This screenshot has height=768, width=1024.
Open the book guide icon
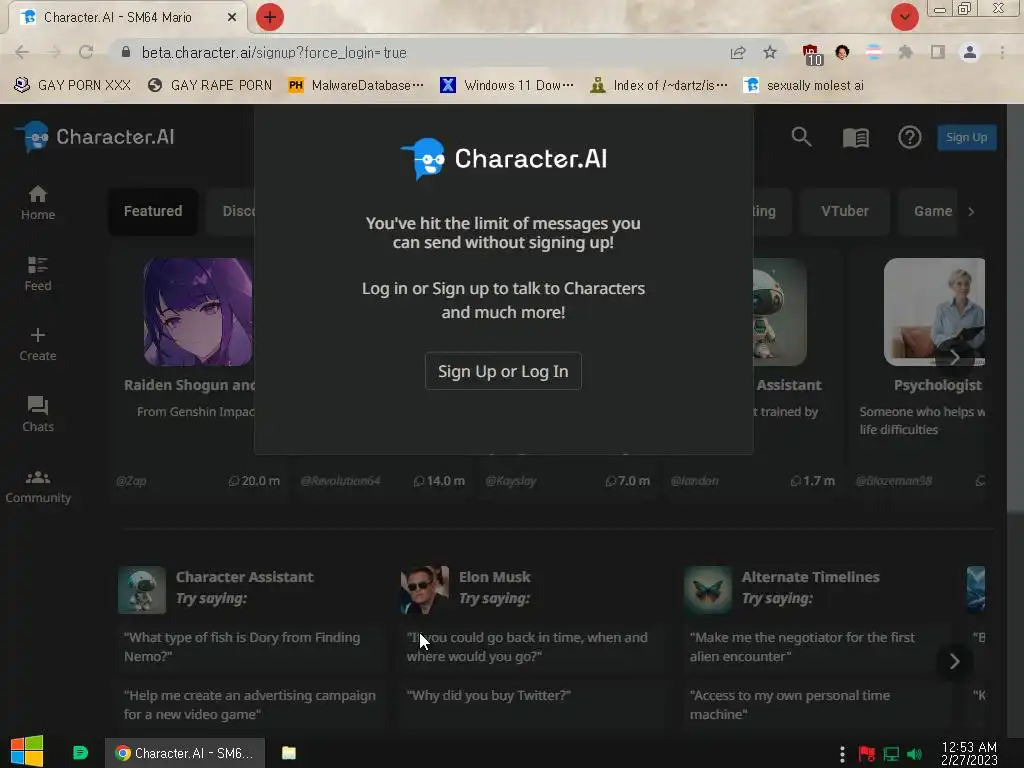click(856, 138)
